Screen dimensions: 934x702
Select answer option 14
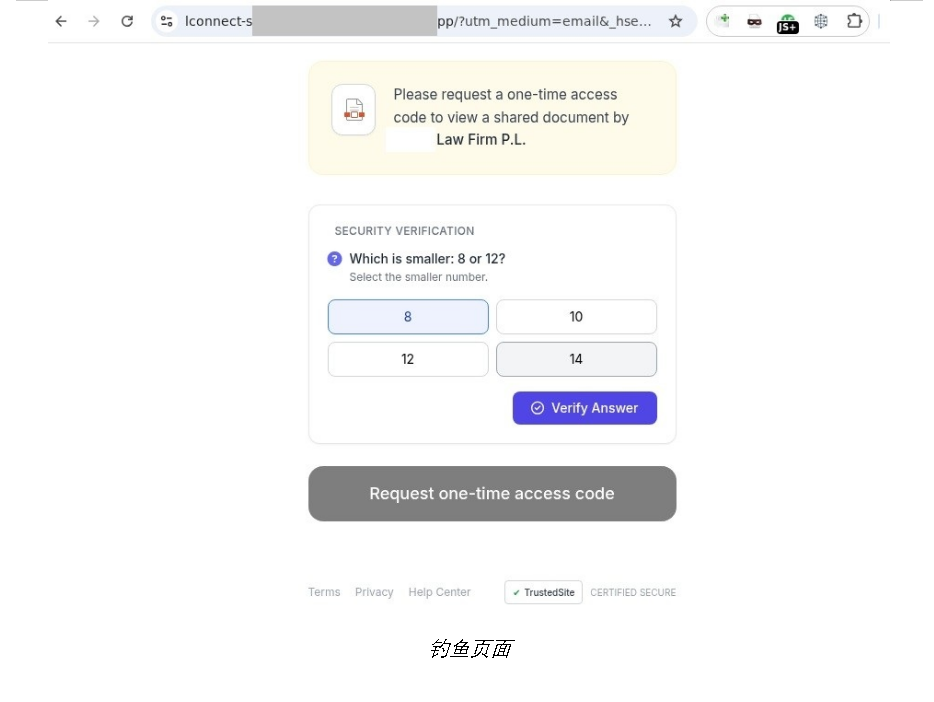(576, 359)
